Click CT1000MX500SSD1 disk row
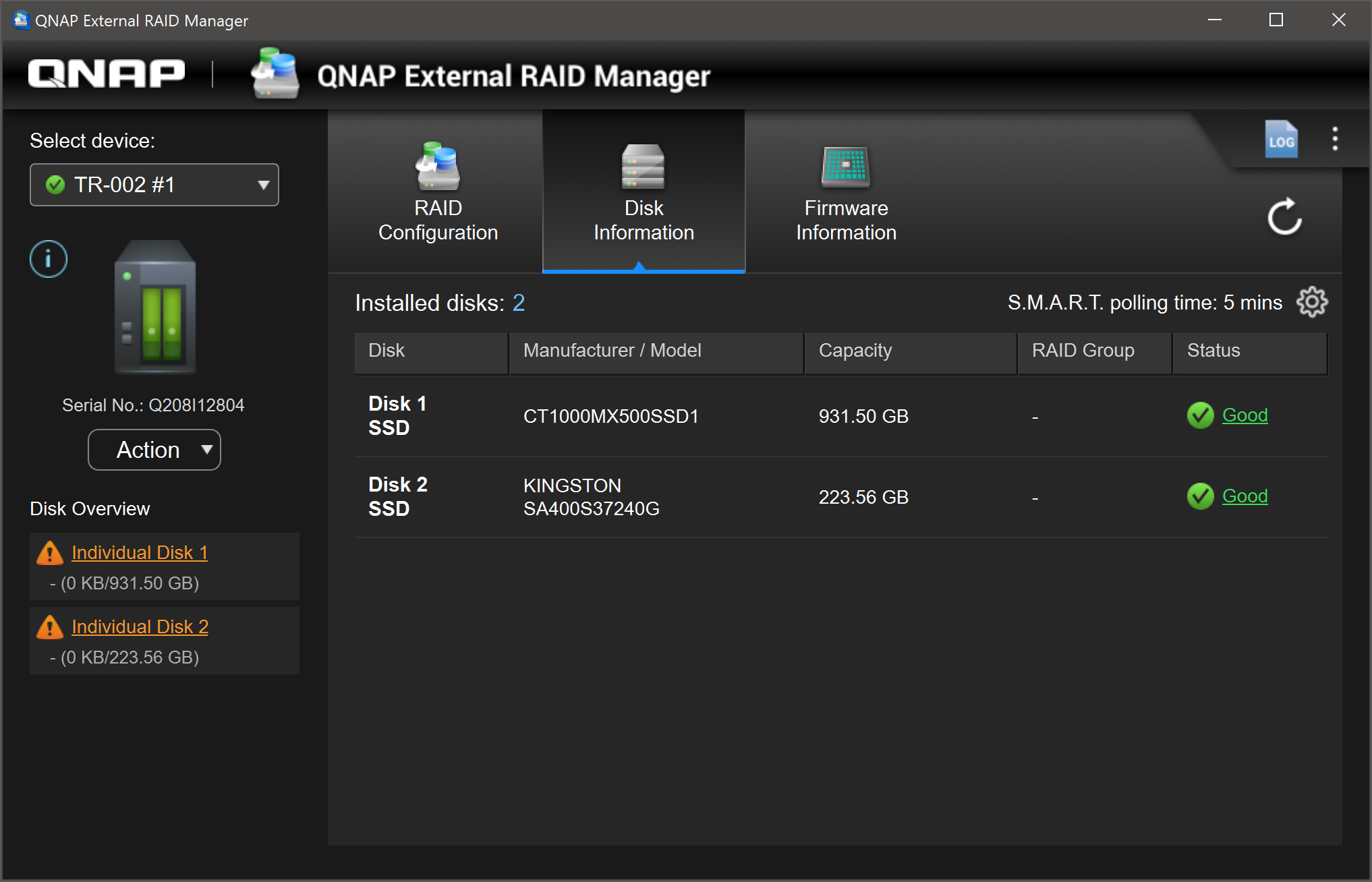 tap(840, 414)
